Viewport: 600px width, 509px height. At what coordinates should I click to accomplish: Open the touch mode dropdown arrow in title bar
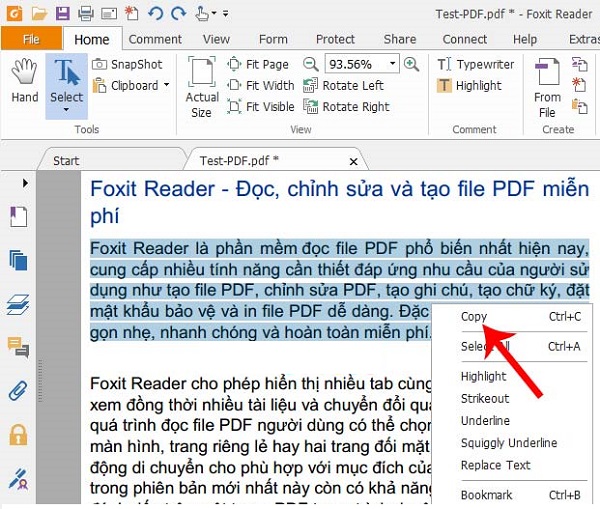click(214, 14)
